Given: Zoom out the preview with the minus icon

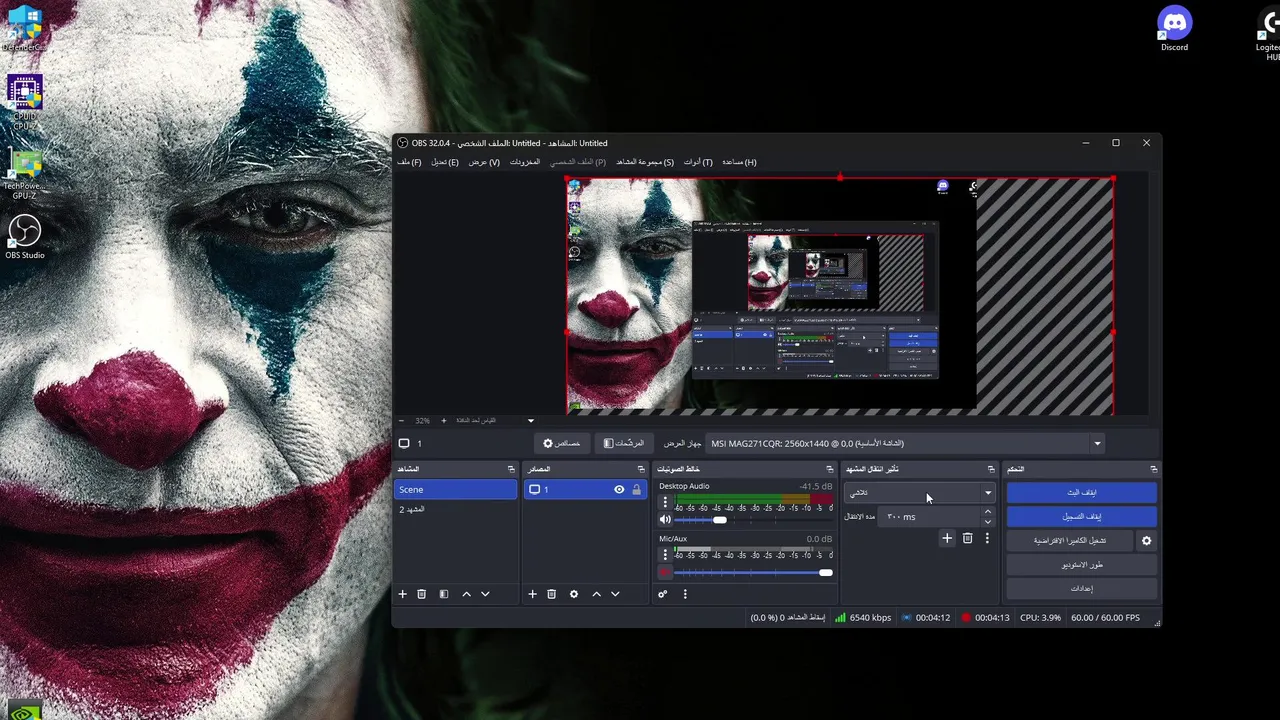Looking at the screenshot, I should coord(402,421).
